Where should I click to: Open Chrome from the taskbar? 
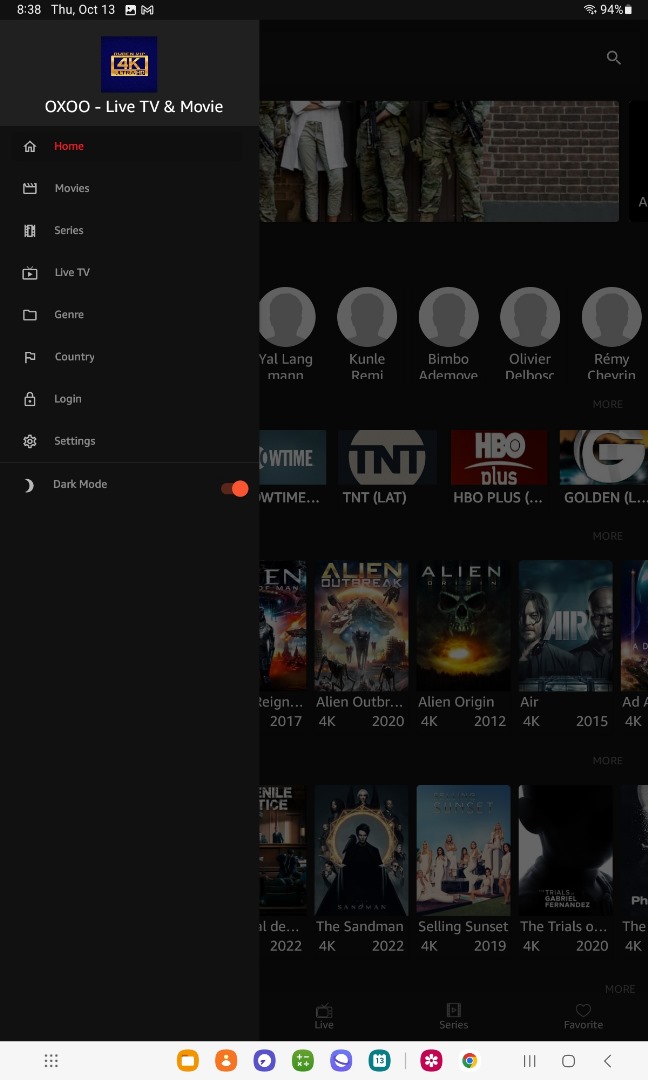point(469,1061)
